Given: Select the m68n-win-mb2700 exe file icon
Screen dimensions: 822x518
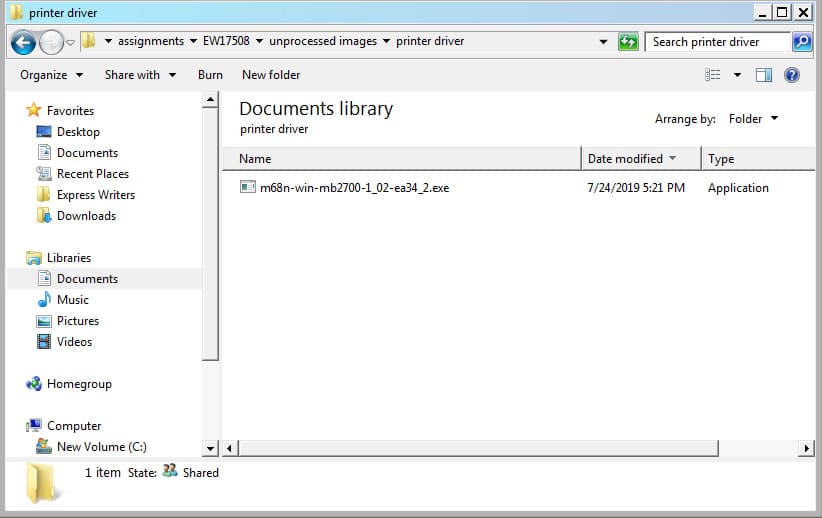Looking at the screenshot, I should (248, 187).
